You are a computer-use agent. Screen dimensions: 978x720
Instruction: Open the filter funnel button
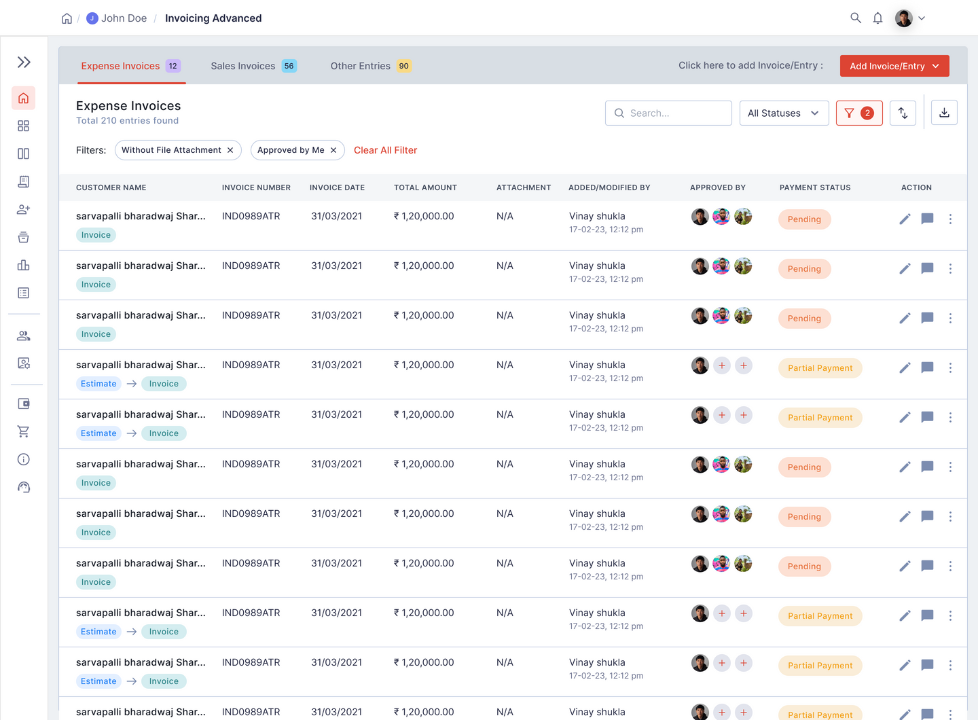[859, 113]
